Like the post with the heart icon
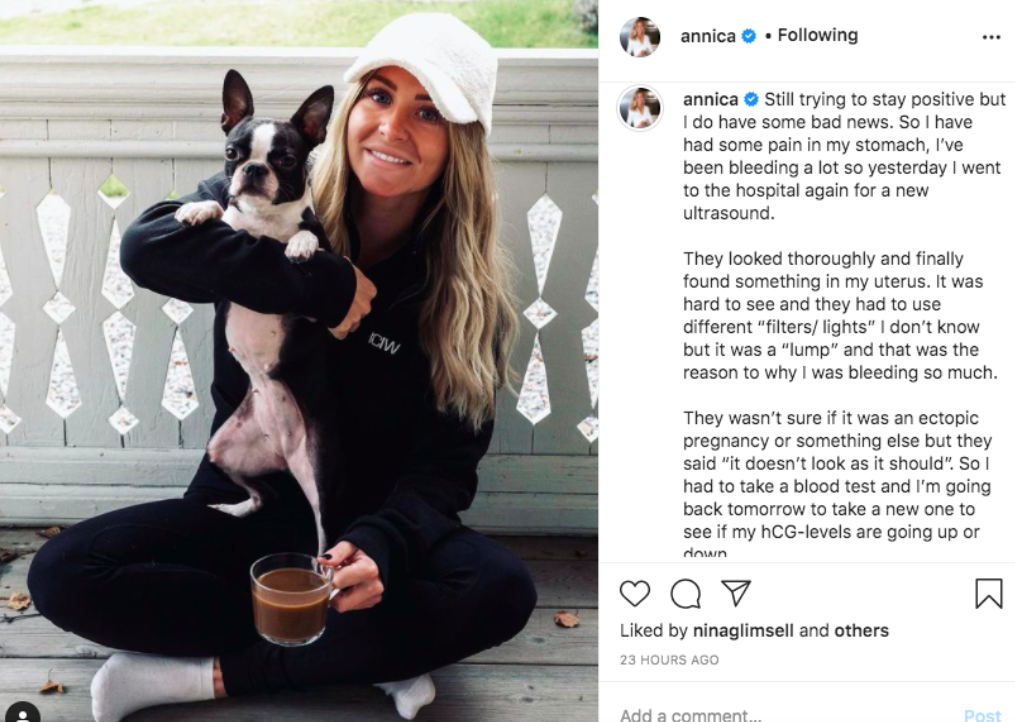Viewport: 1015px width, 722px height. point(634,593)
